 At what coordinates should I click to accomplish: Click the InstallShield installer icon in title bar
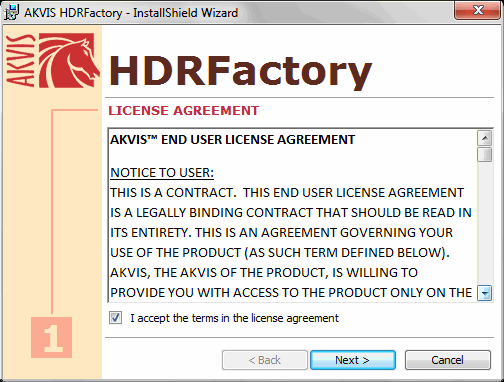coord(12,12)
